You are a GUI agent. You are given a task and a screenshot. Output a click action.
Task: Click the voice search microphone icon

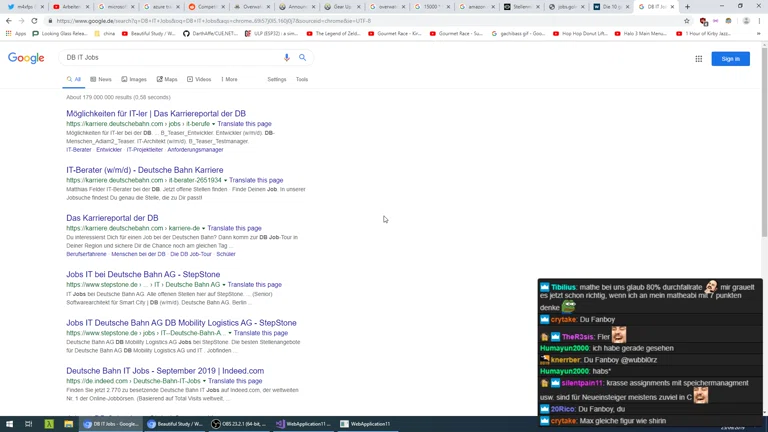point(287,58)
